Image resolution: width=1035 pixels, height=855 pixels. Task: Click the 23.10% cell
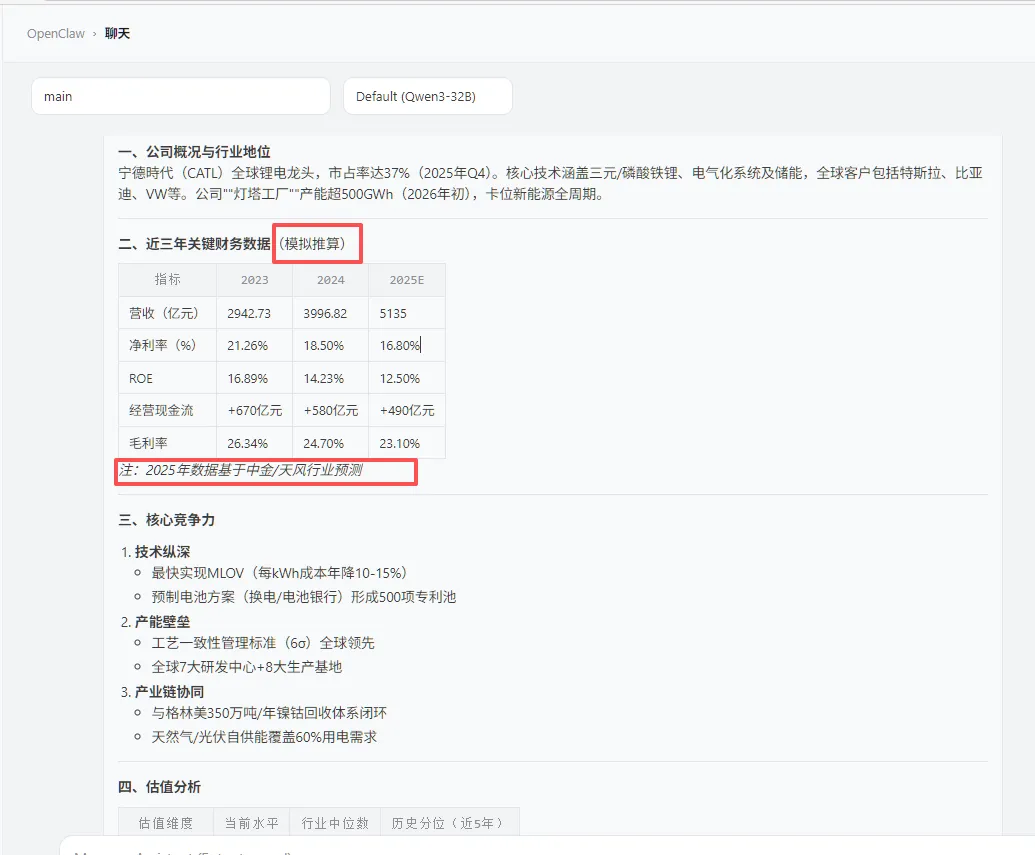(407, 443)
